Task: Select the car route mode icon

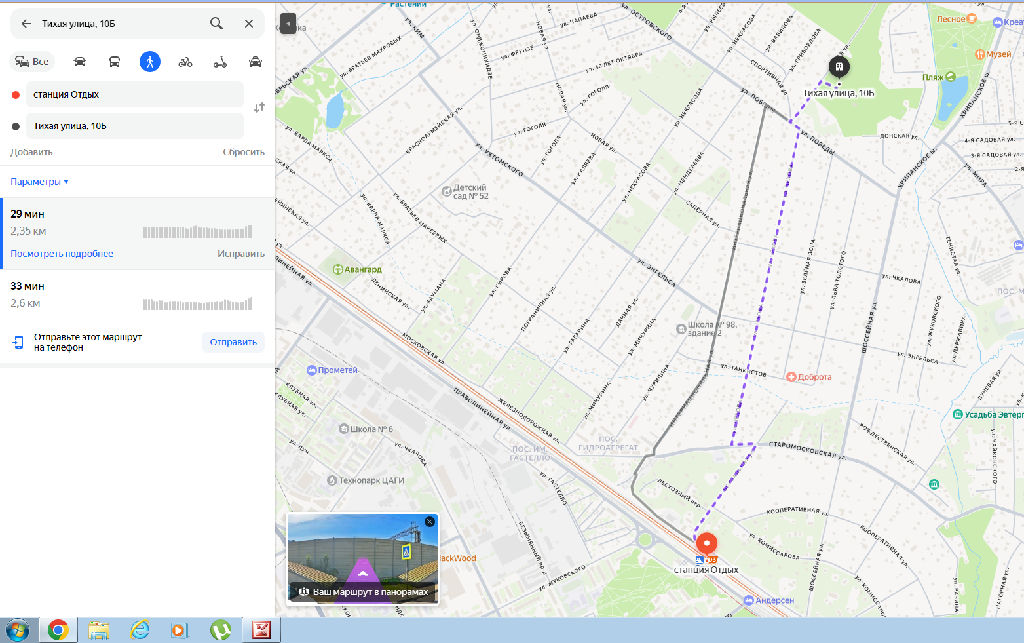Action: (x=80, y=61)
